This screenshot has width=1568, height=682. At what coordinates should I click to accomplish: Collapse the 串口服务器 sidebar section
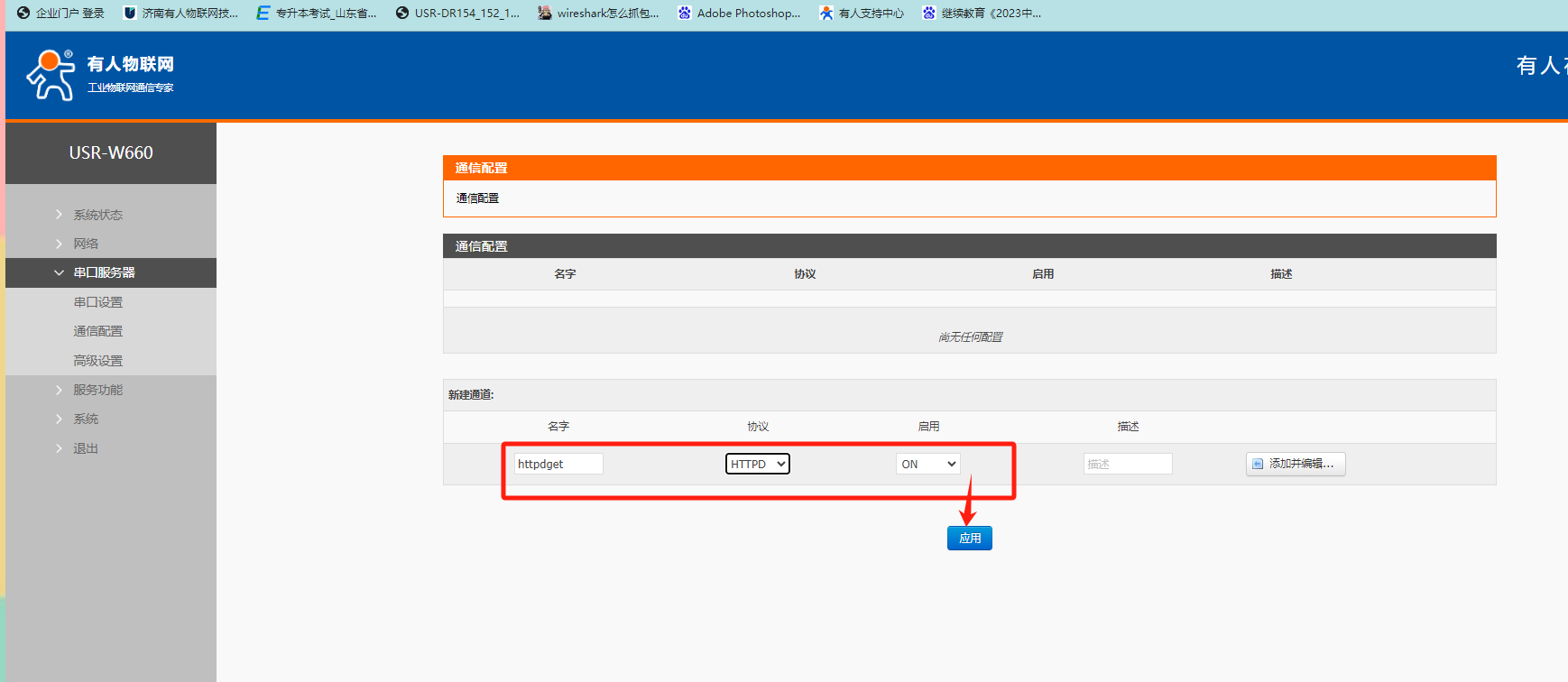[104, 272]
